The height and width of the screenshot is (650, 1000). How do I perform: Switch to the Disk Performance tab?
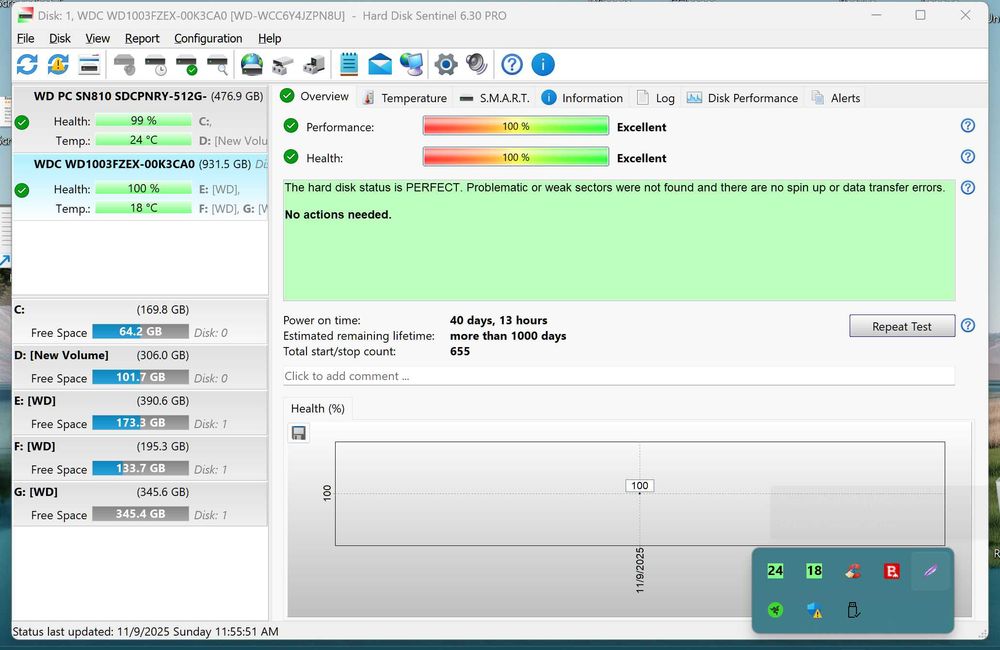(742, 98)
